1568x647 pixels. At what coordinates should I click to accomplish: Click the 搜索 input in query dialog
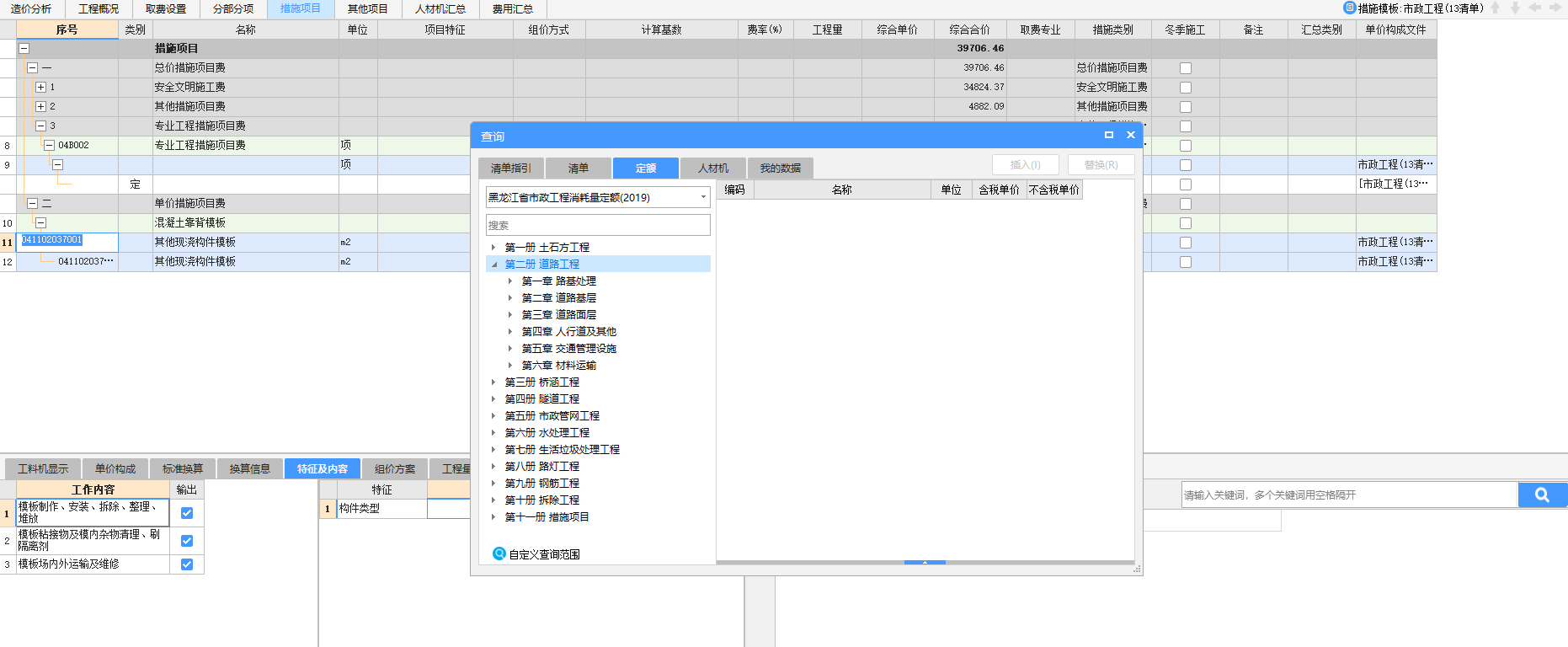point(598,225)
